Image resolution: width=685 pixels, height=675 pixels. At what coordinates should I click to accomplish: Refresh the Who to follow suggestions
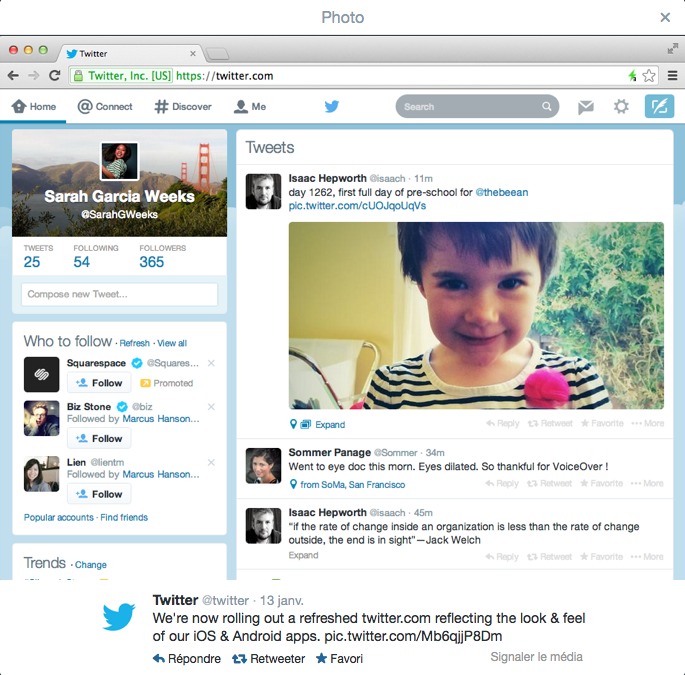pos(135,343)
